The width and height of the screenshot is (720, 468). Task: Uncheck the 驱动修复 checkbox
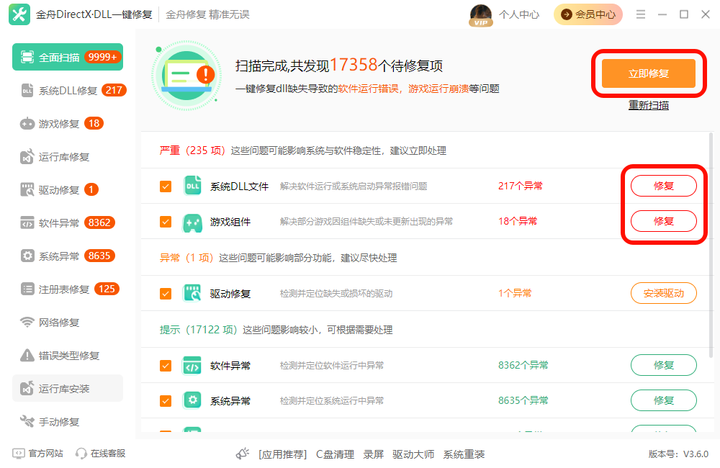coord(165,293)
